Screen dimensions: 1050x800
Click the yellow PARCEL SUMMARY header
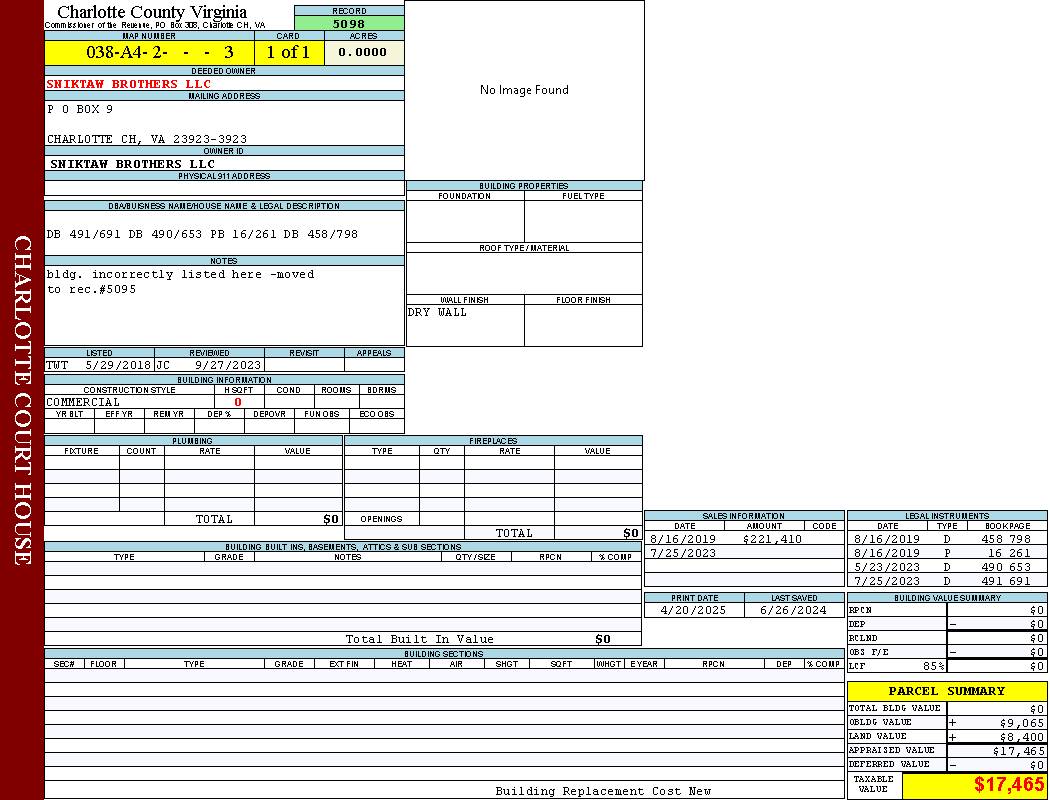[946, 691]
